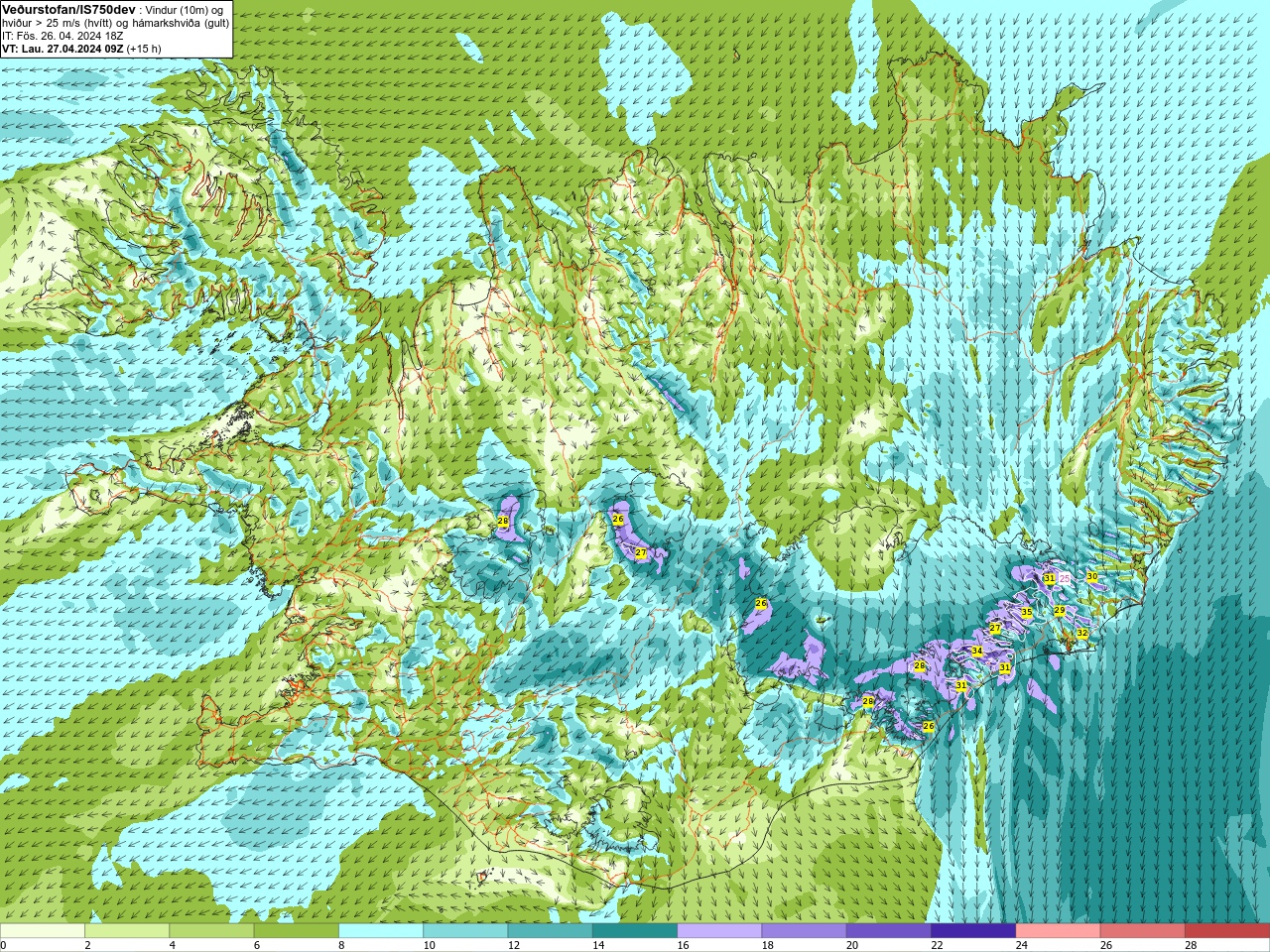Click the yellow 29 gust marker
The height and width of the screenshot is (952, 1270).
pyautogui.click(x=1060, y=611)
